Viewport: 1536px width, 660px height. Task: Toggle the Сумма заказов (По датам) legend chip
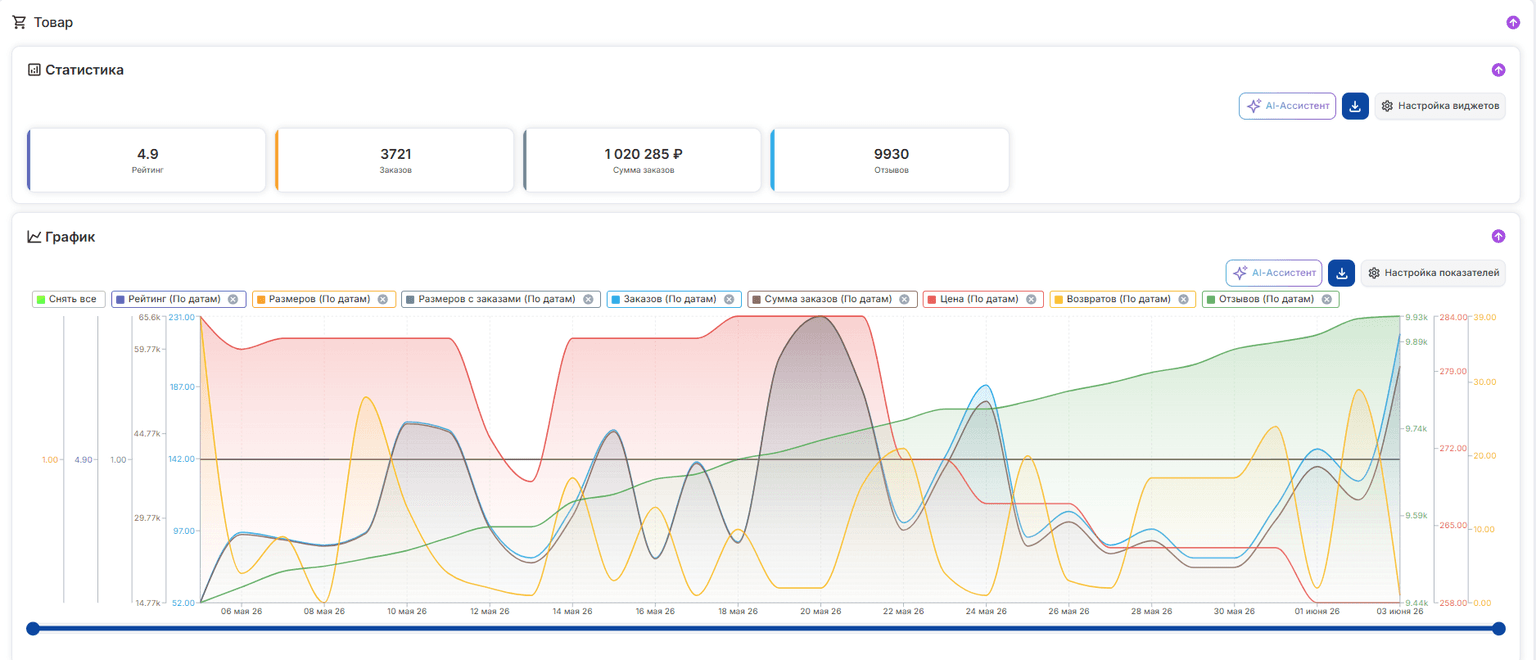coord(832,299)
